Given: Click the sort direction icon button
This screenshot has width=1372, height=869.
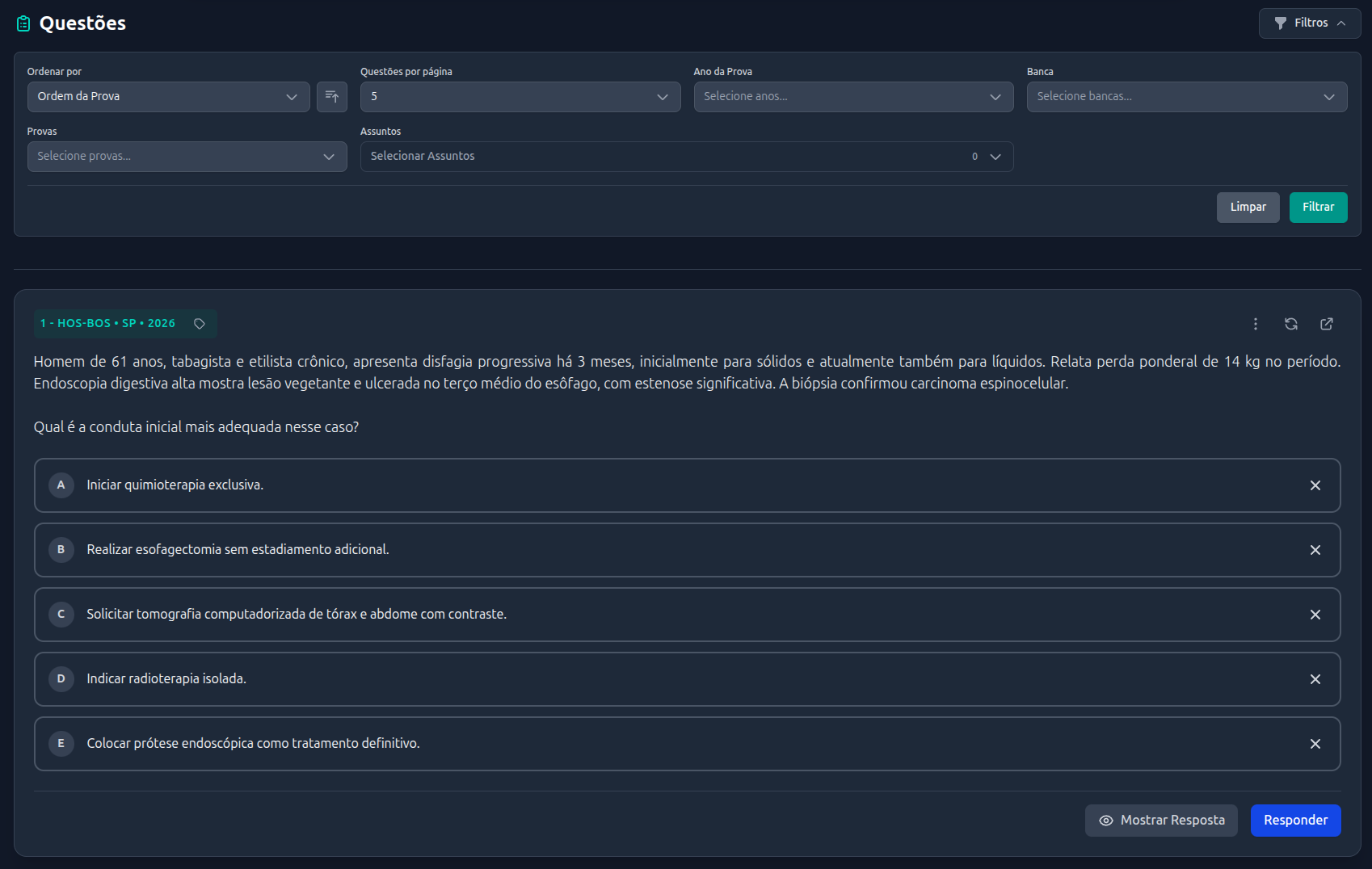Looking at the screenshot, I should pos(331,97).
